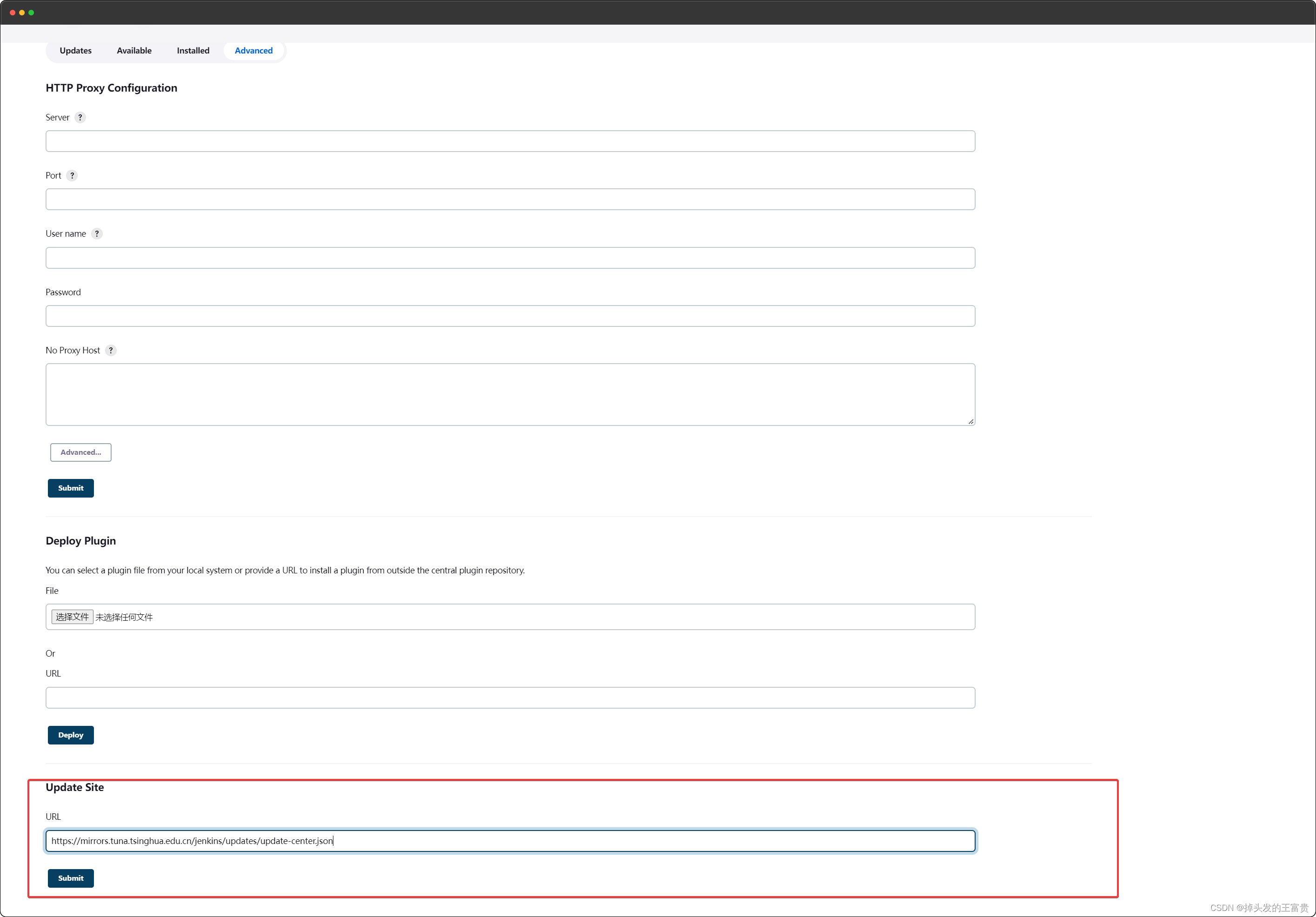The height and width of the screenshot is (917, 1316).
Task: Click the Deploy button
Action: point(71,735)
